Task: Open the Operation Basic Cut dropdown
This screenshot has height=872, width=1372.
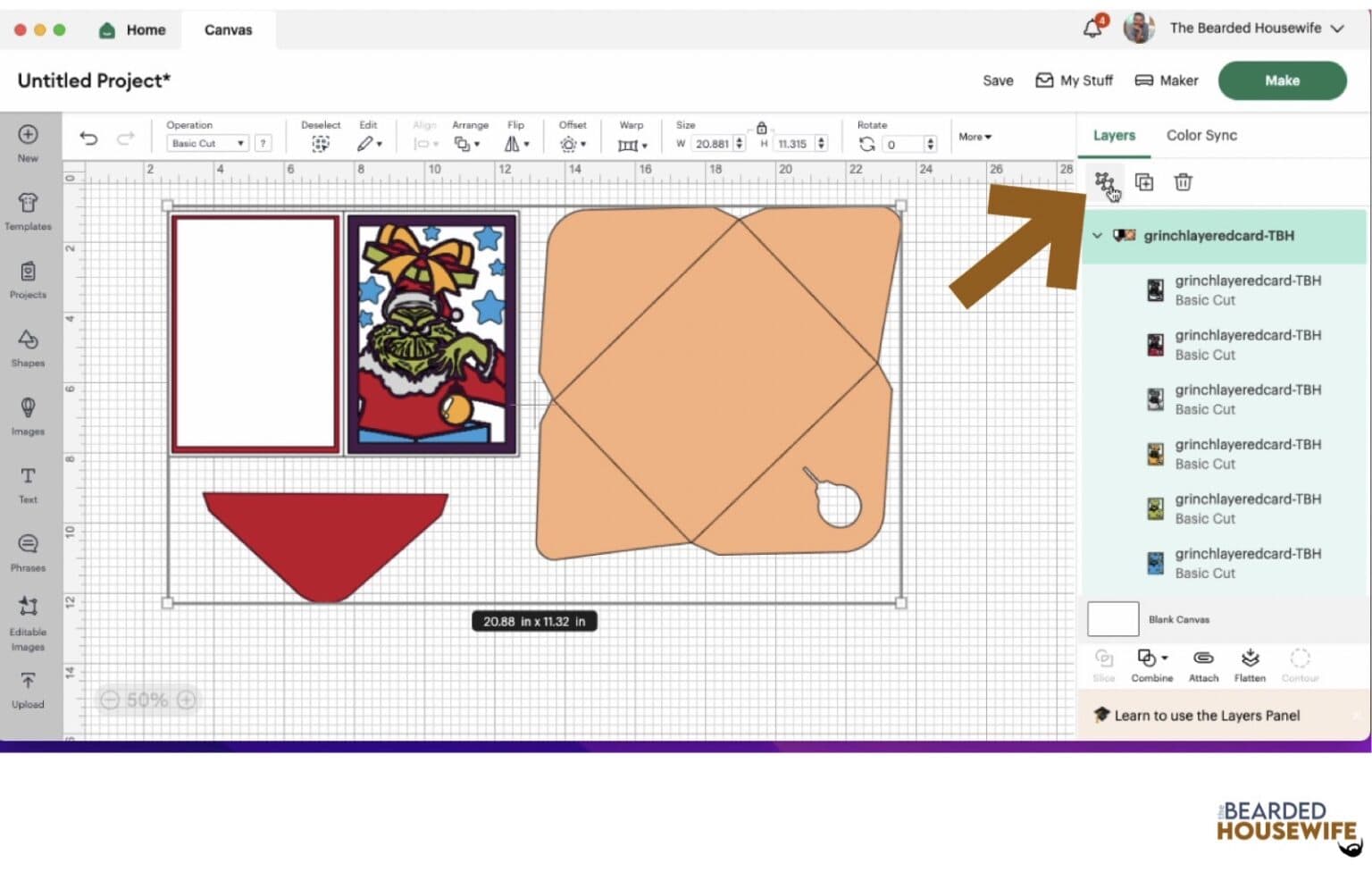Action: [x=207, y=143]
